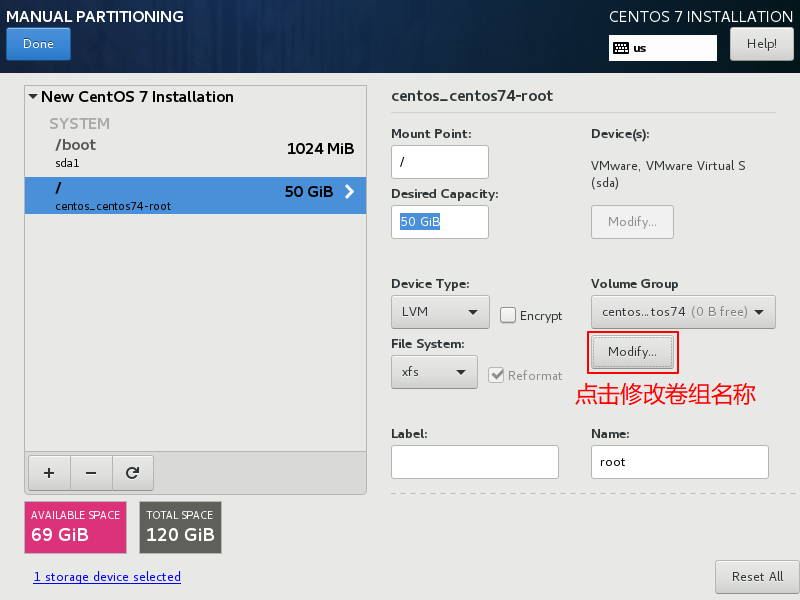Screen dimensions: 800x600
Task: Click the TOTAL SPACE 120 GiB box
Action: [x=181, y=528]
